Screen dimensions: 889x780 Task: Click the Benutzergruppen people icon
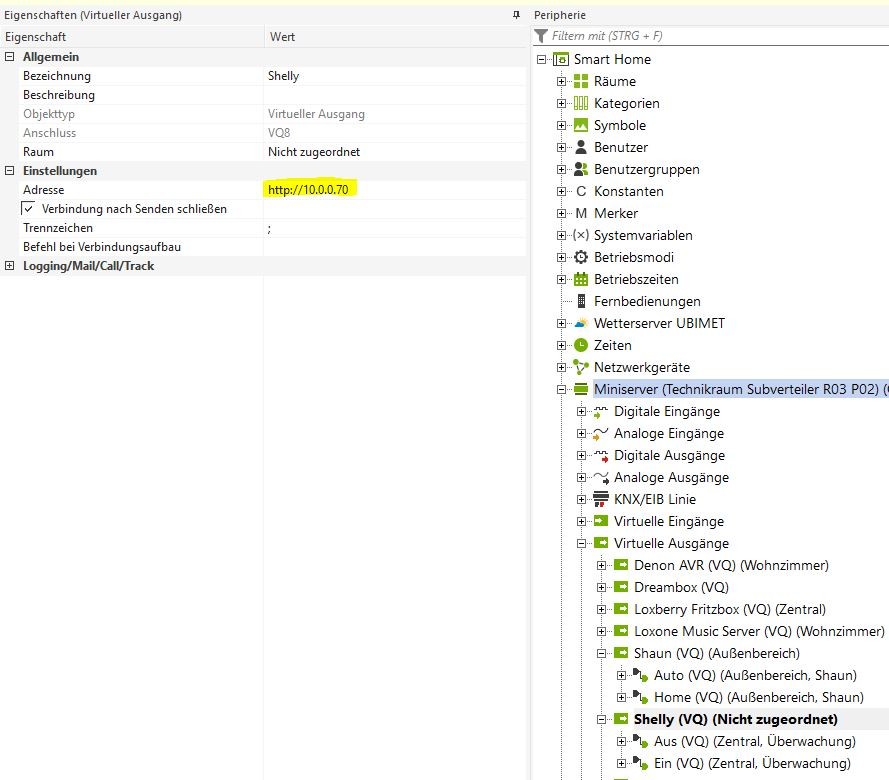point(581,169)
